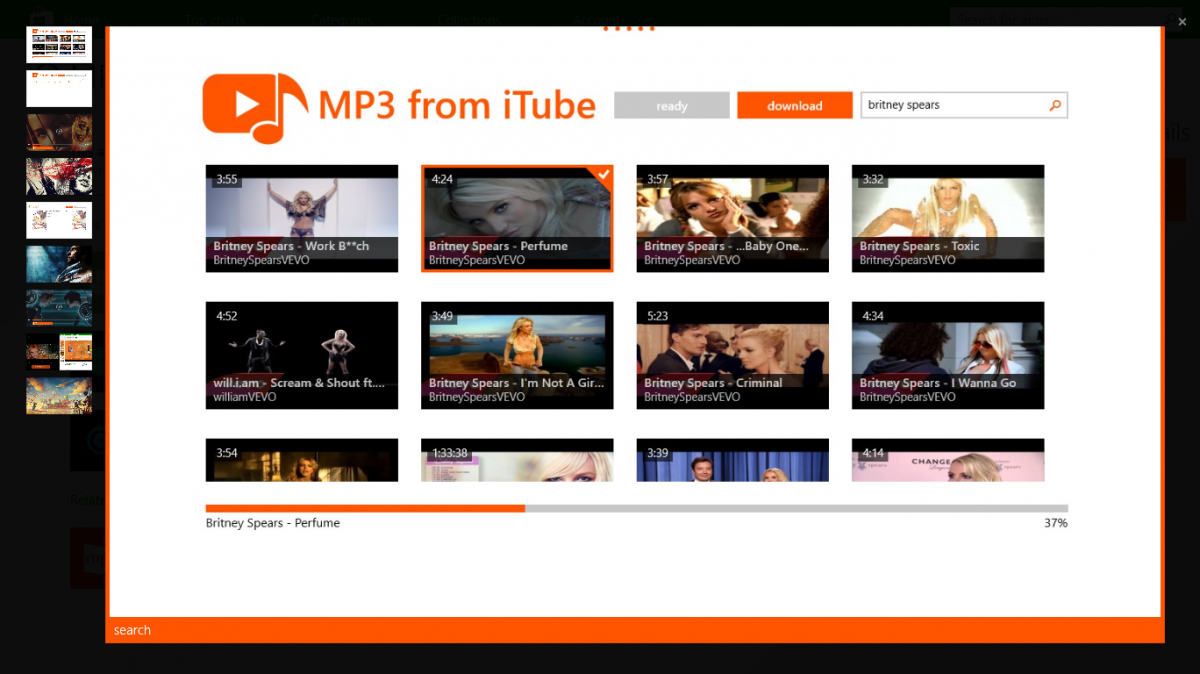
Task: Click the MP3 from iTube logo icon
Action: [255, 107]
